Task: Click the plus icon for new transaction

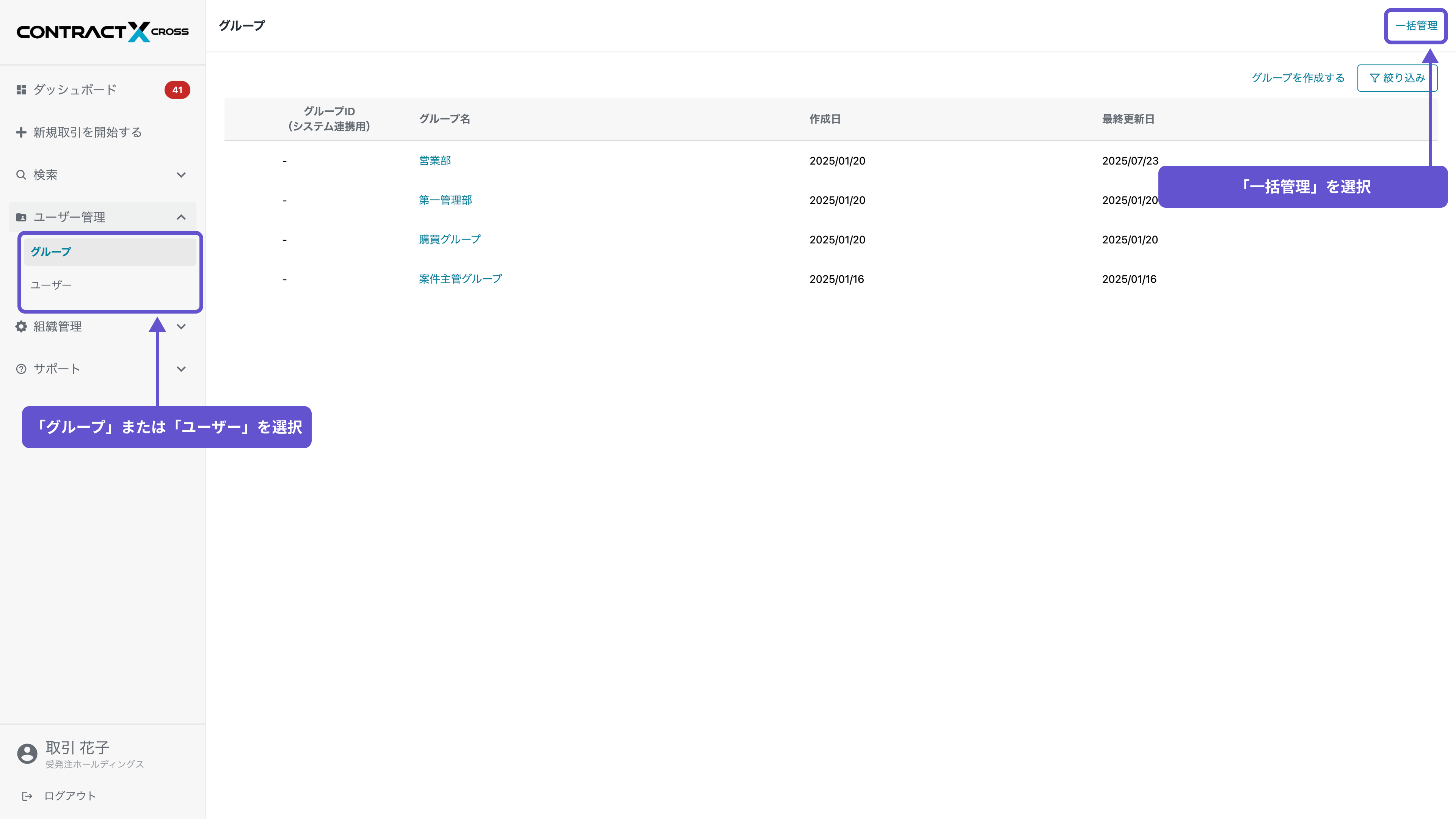Action: pos(21,132)
